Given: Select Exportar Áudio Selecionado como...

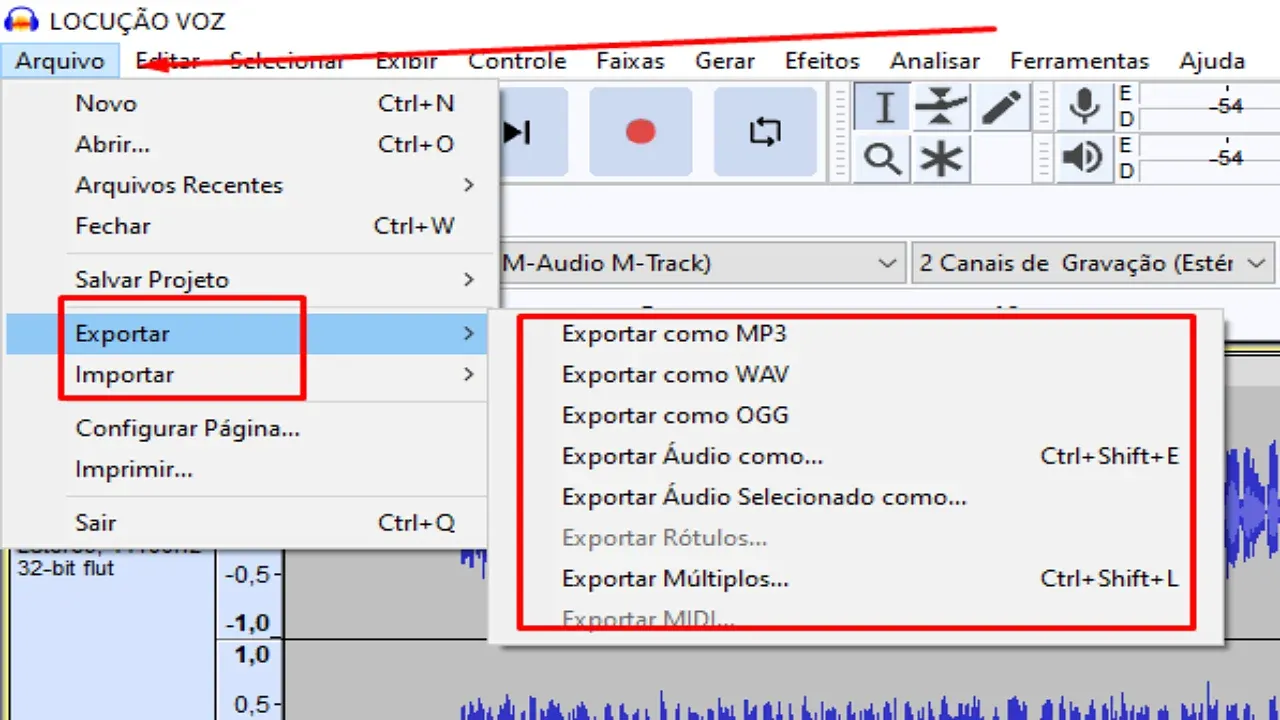Looking at the screenshot, I should (856, 497).
